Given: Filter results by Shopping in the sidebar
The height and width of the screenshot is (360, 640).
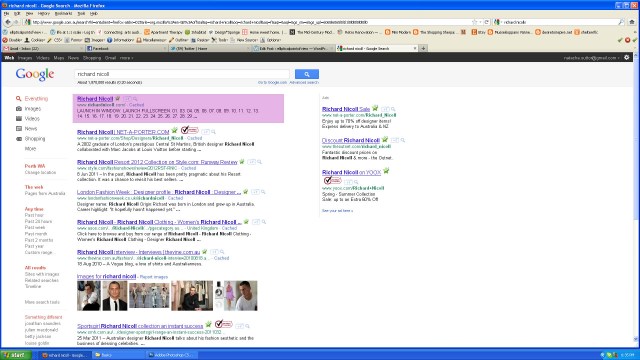Looking at the screenshot, I should point(35,139).
